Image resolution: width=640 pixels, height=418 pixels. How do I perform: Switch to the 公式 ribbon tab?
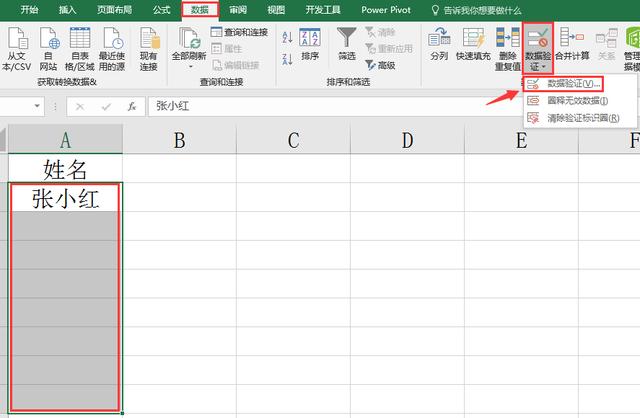click(161, 9)
